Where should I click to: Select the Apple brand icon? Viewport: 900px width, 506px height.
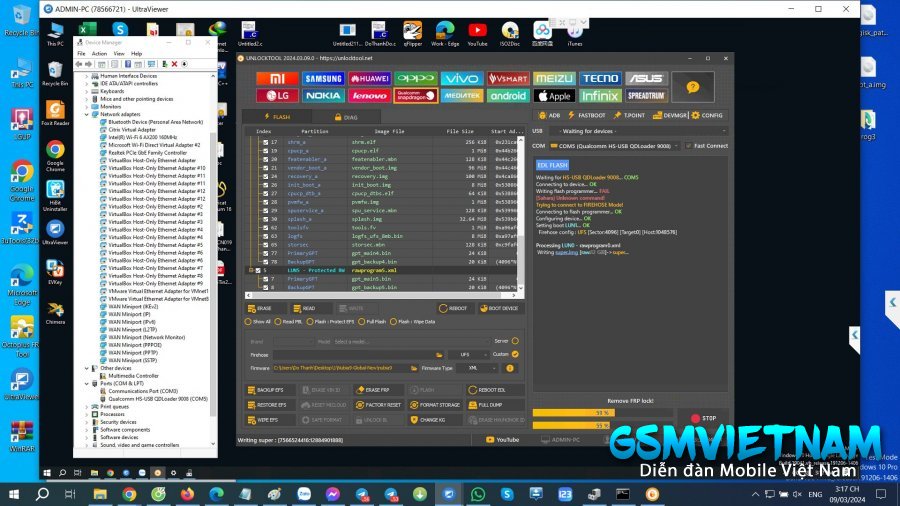pos(554,96)
